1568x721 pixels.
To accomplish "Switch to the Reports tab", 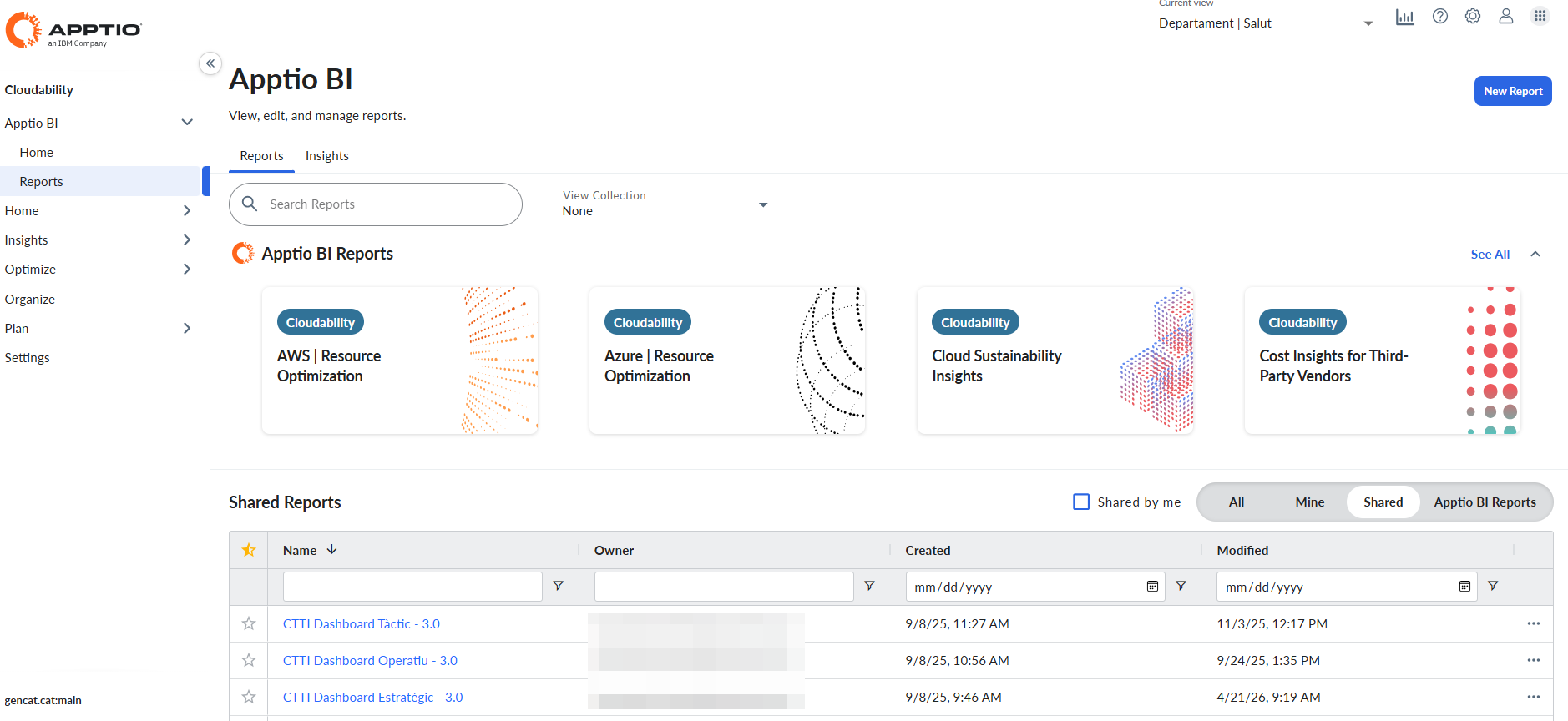I will pos(261,156).
